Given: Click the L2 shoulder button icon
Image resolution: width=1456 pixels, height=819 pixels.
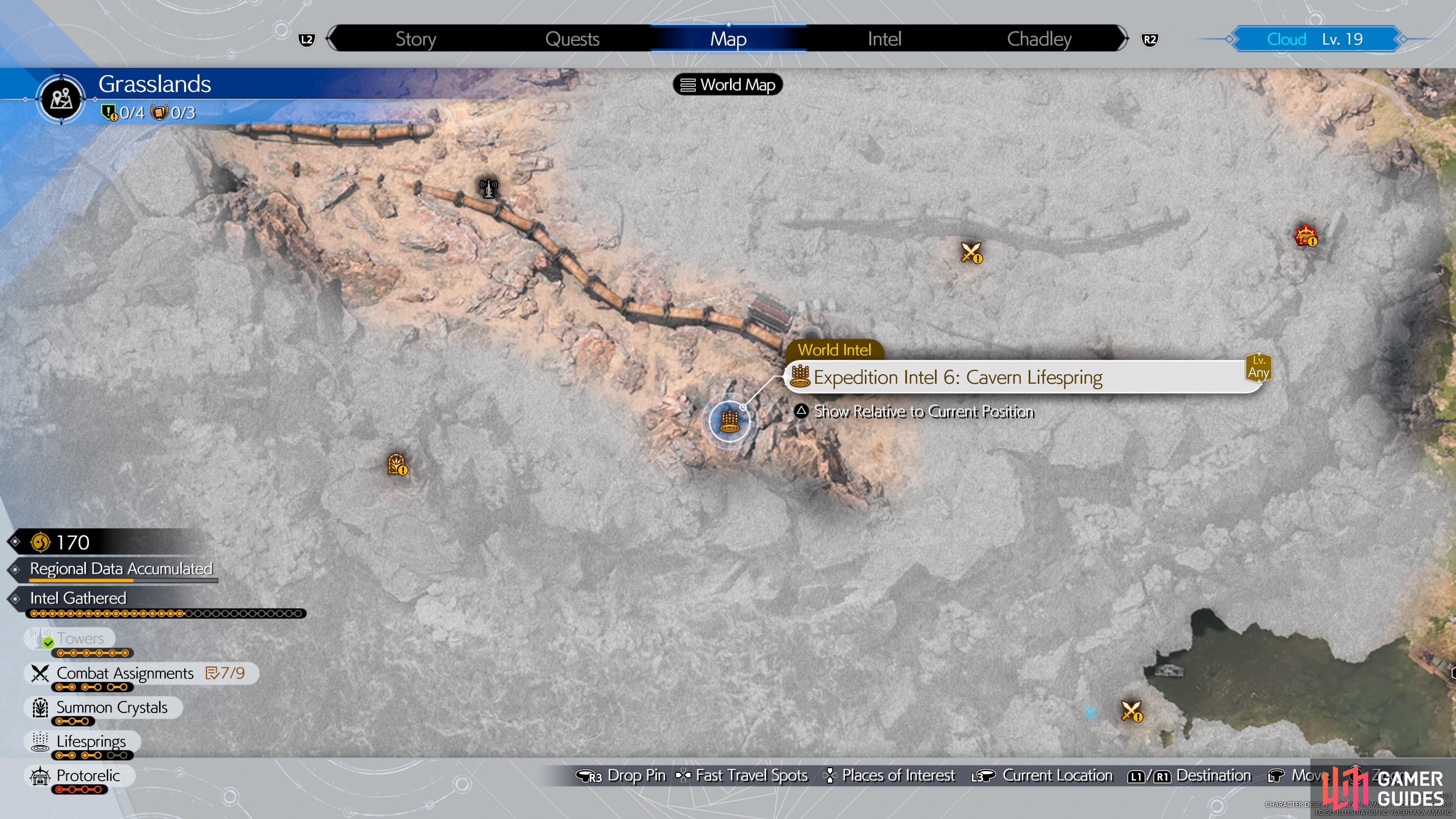Looking at the screenshot, I should [306, 39].
